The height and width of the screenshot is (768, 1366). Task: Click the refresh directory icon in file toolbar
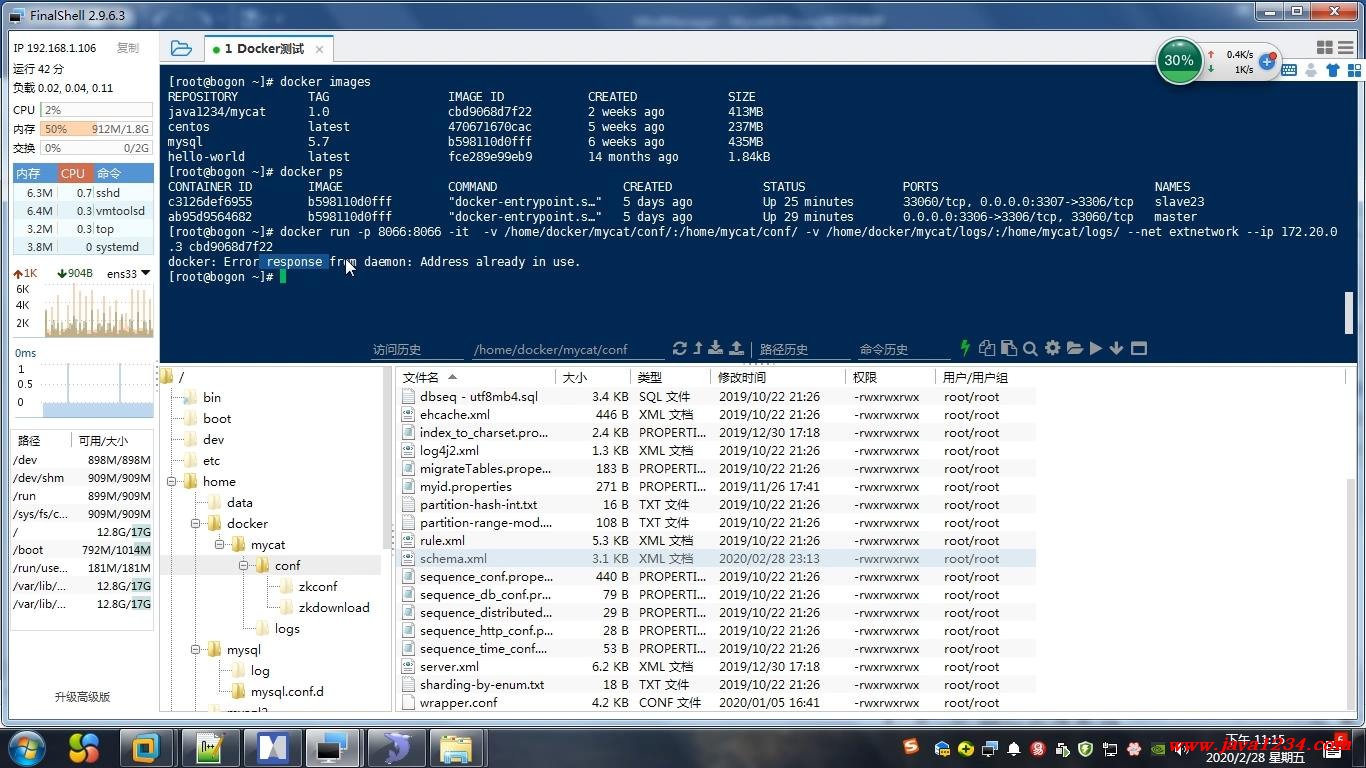[680, 348]
